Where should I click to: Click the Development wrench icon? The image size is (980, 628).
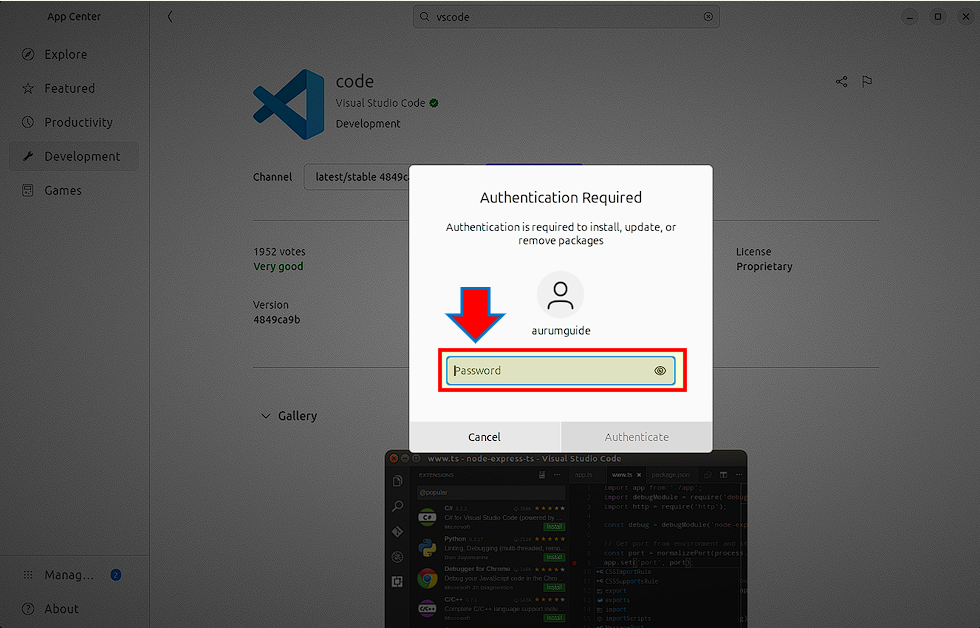click(x=28, y=156)
